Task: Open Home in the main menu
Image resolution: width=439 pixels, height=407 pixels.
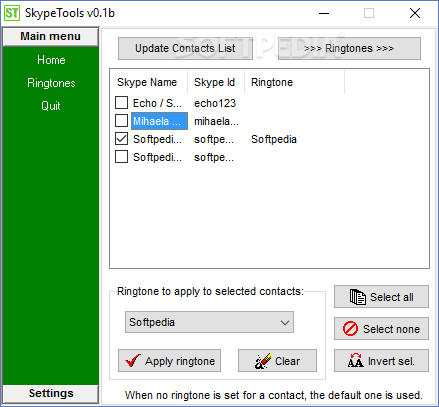Action: point(51,60)
